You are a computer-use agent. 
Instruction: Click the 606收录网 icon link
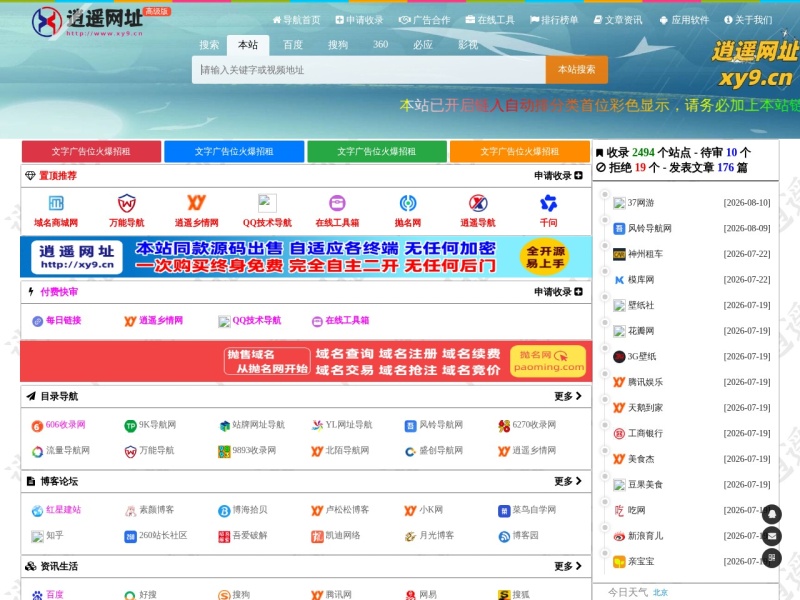tap(37, 426)
